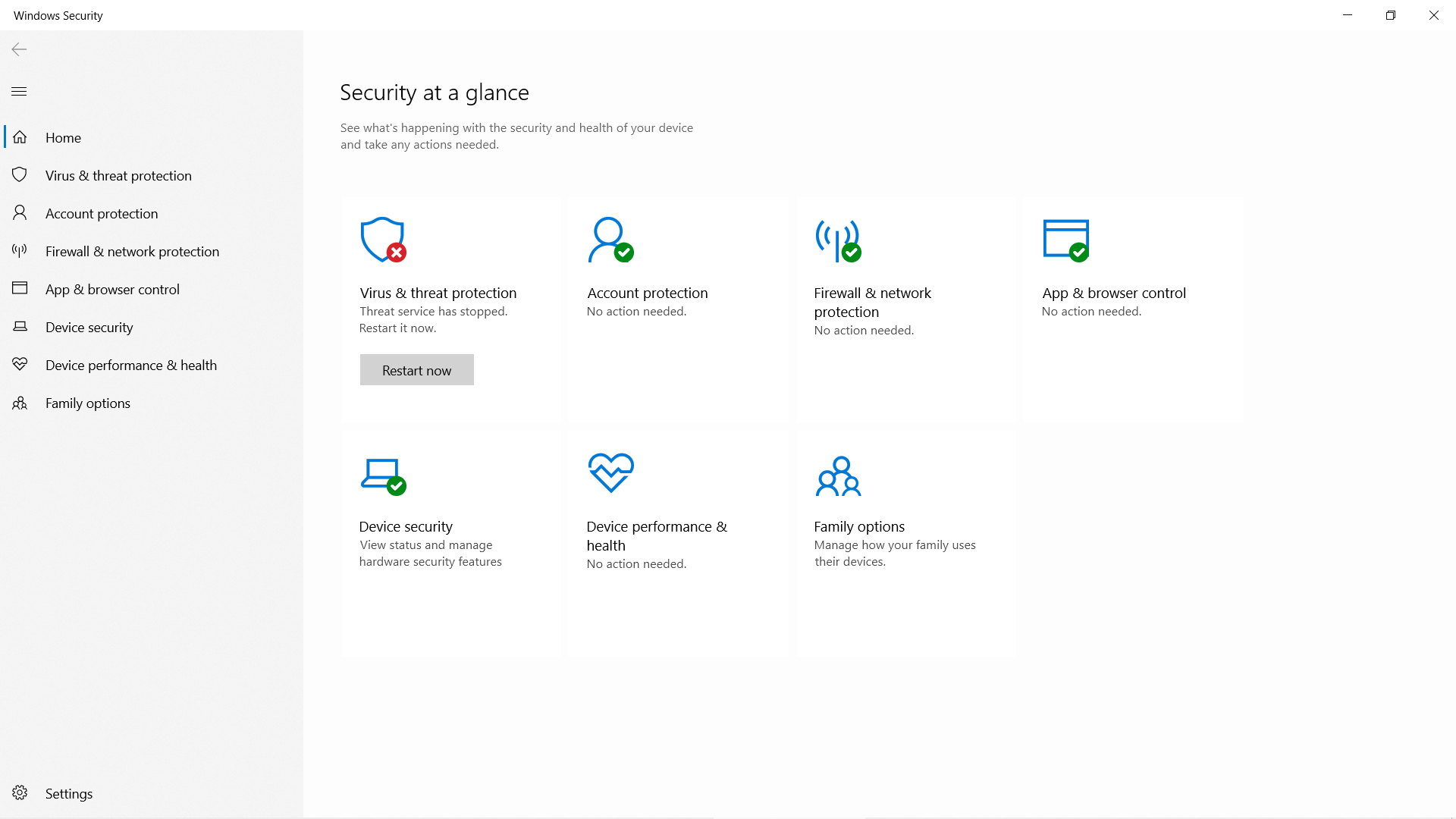Click the Device performance heart tile icon
The width and height of the screenshot is (1456, 819).
[x=611, y=473]
